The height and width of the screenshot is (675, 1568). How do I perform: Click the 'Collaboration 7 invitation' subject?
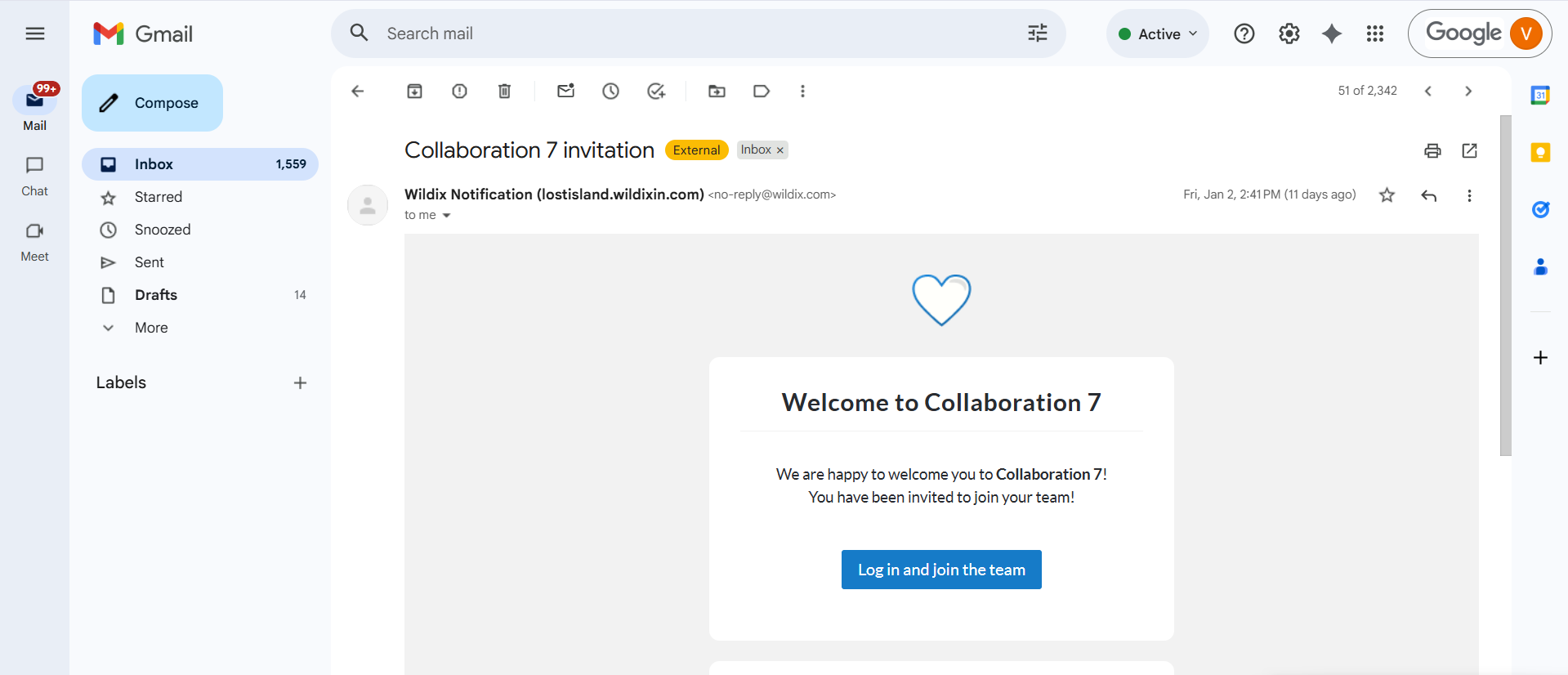pyautogui.click(x=529, y=150)
